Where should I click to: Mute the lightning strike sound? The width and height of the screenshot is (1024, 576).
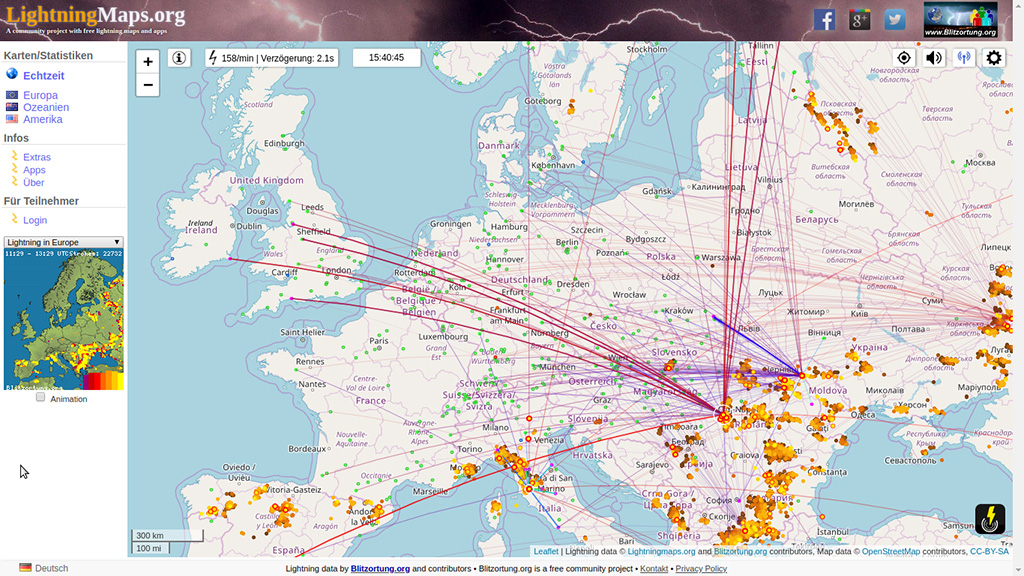tap(934, 58)
